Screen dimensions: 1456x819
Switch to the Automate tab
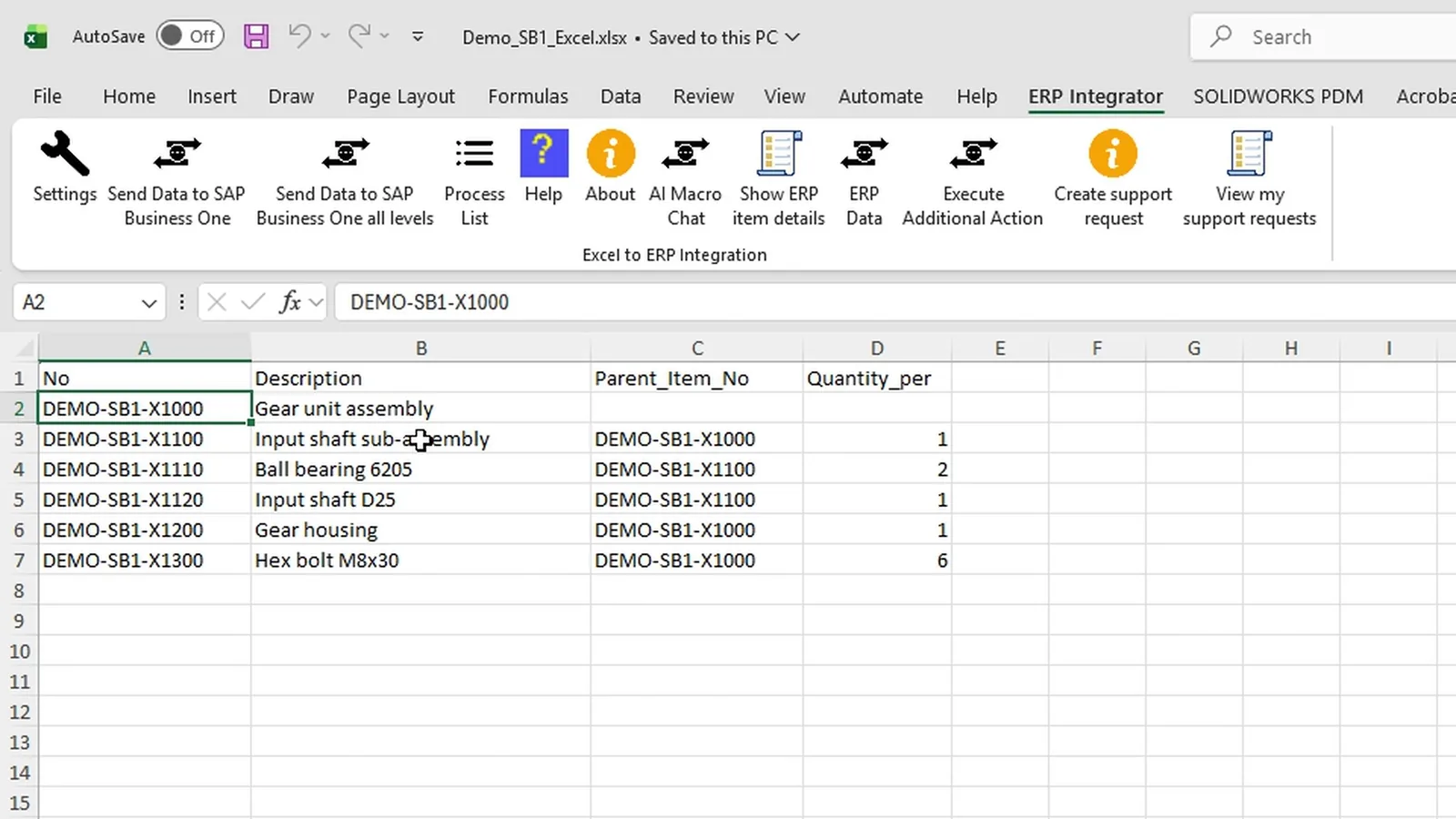click(x=880, y=96)
